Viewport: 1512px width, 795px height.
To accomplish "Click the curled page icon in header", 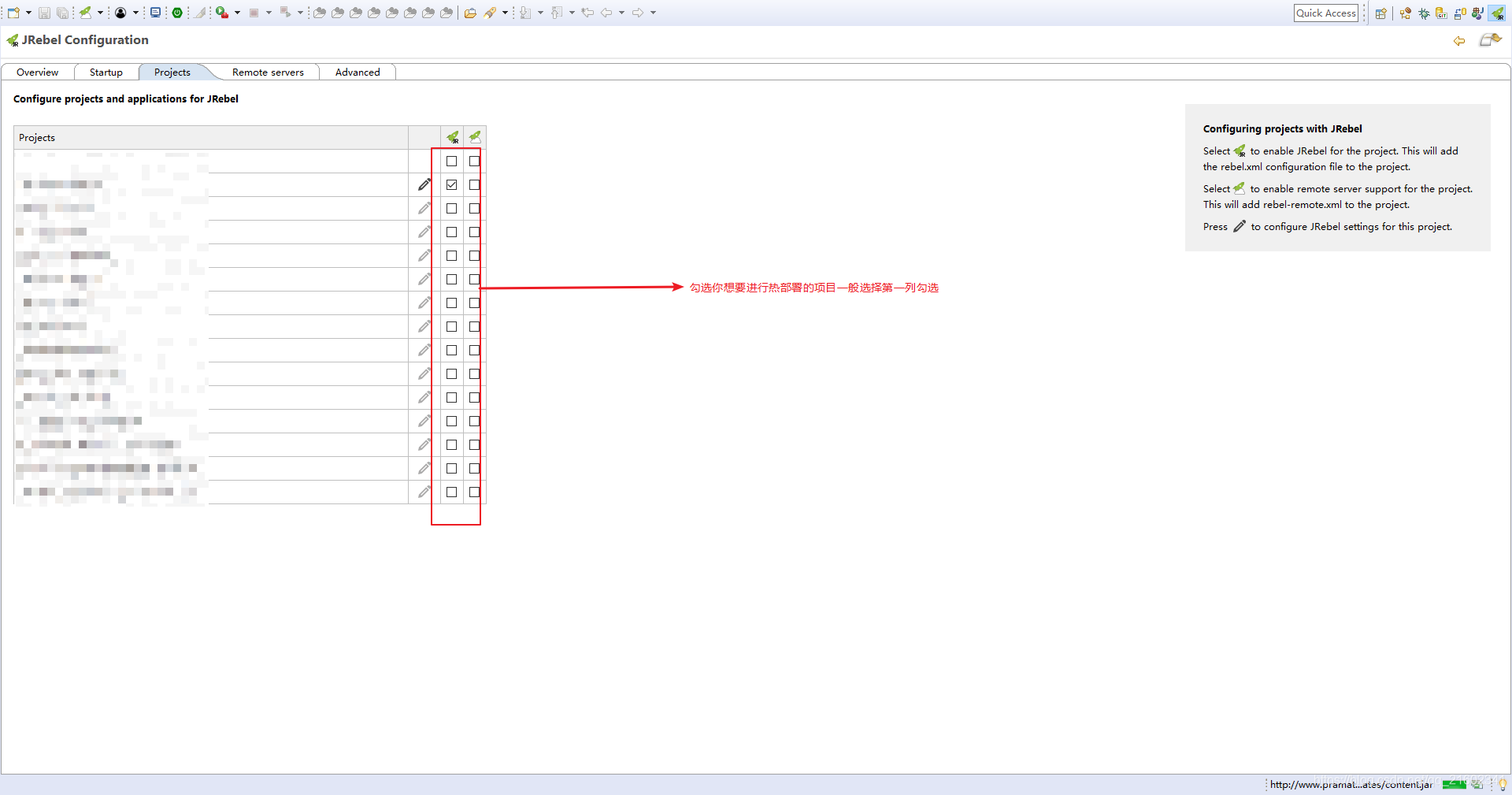I will (1490, 39).
